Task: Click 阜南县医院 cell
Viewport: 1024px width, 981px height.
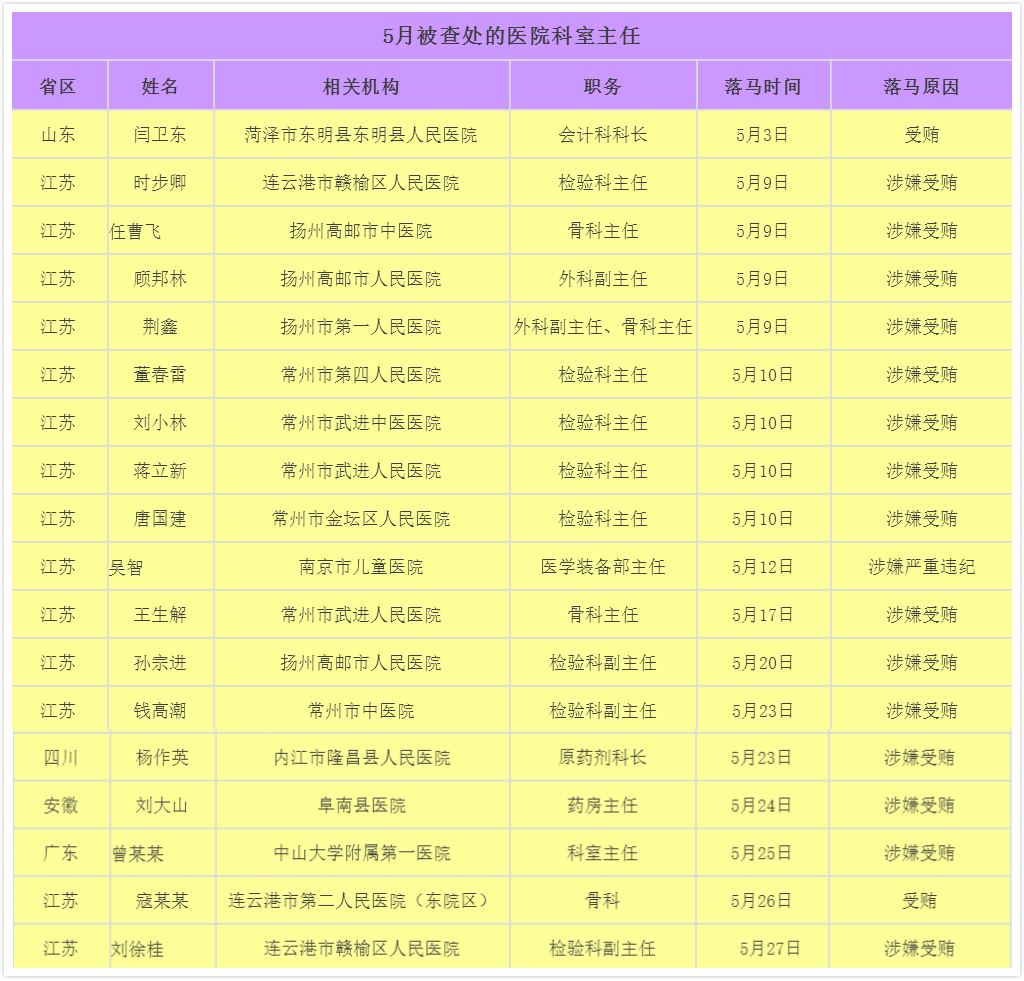Action: [362, 805]
